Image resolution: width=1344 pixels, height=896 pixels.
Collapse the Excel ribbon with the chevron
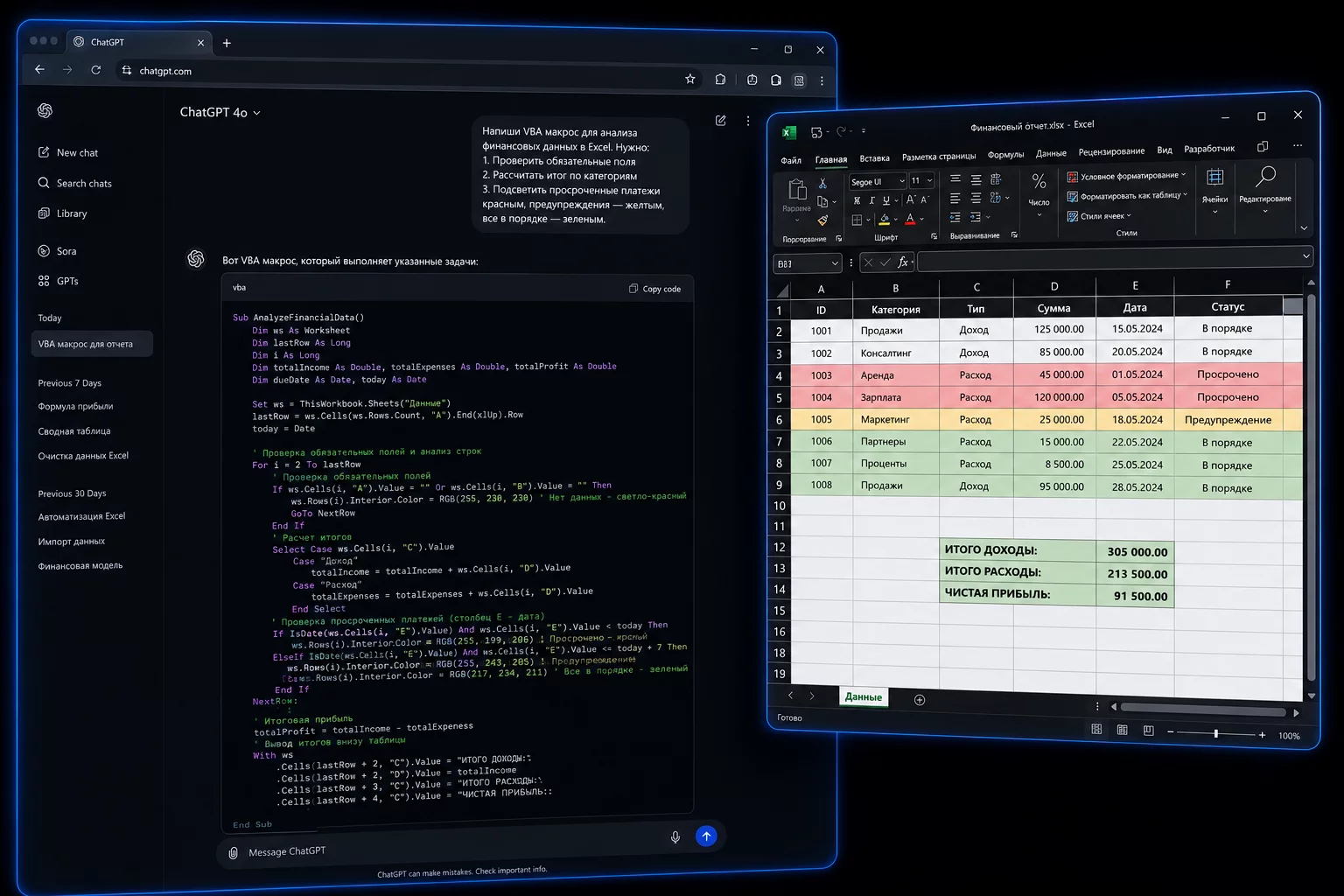1304,228
